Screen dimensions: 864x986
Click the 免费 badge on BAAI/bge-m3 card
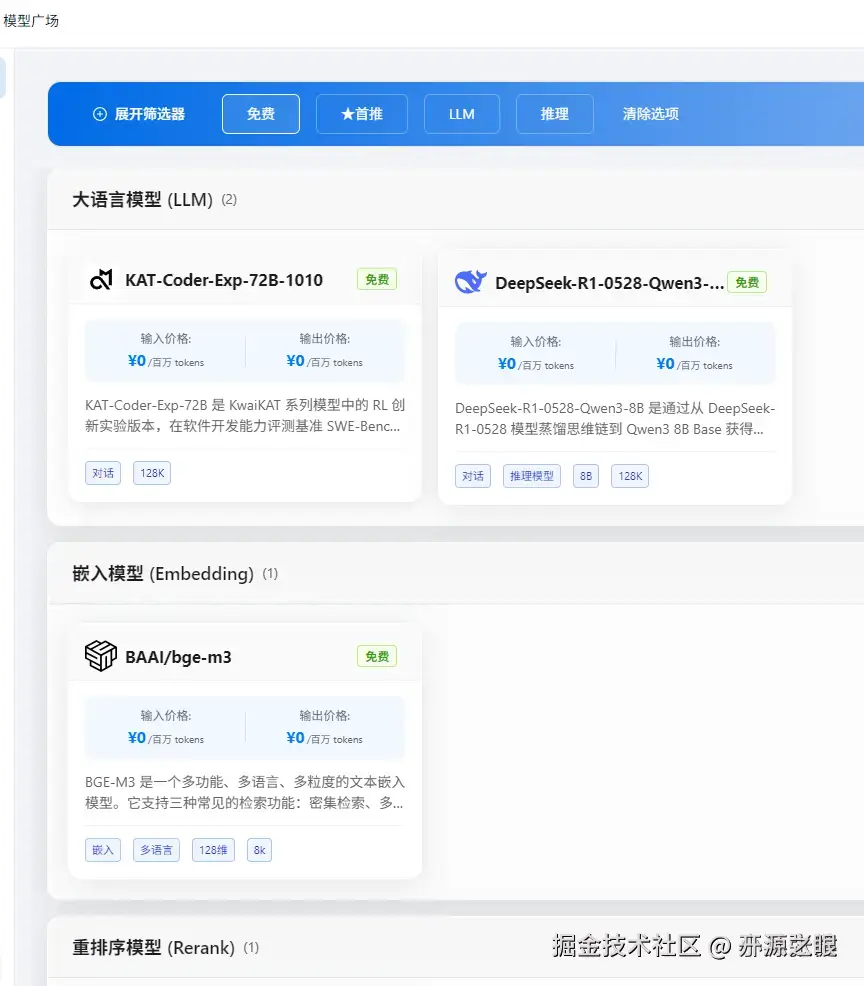pos(377,656)
